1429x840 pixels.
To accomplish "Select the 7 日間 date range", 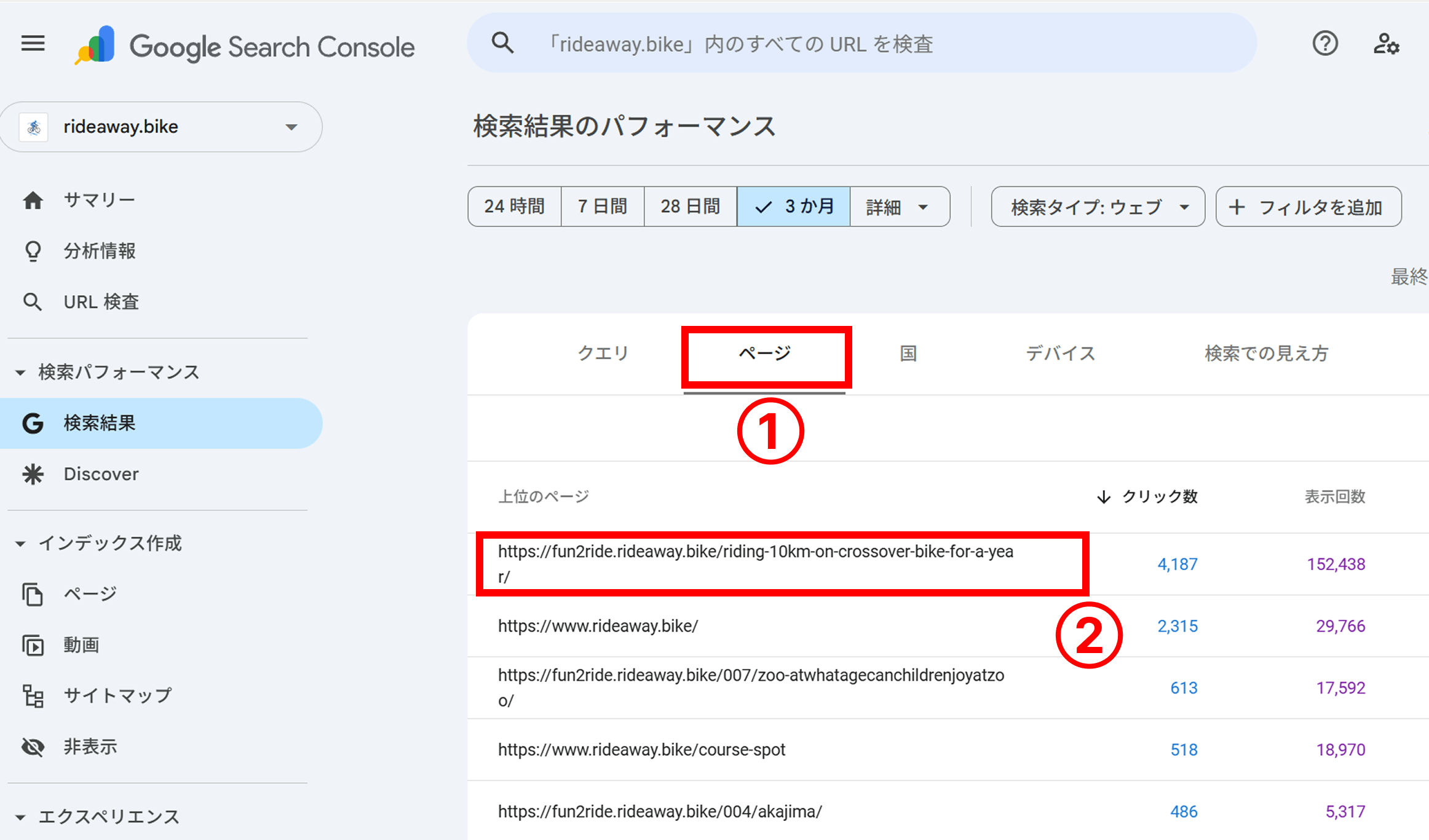I will pos(601,206).
